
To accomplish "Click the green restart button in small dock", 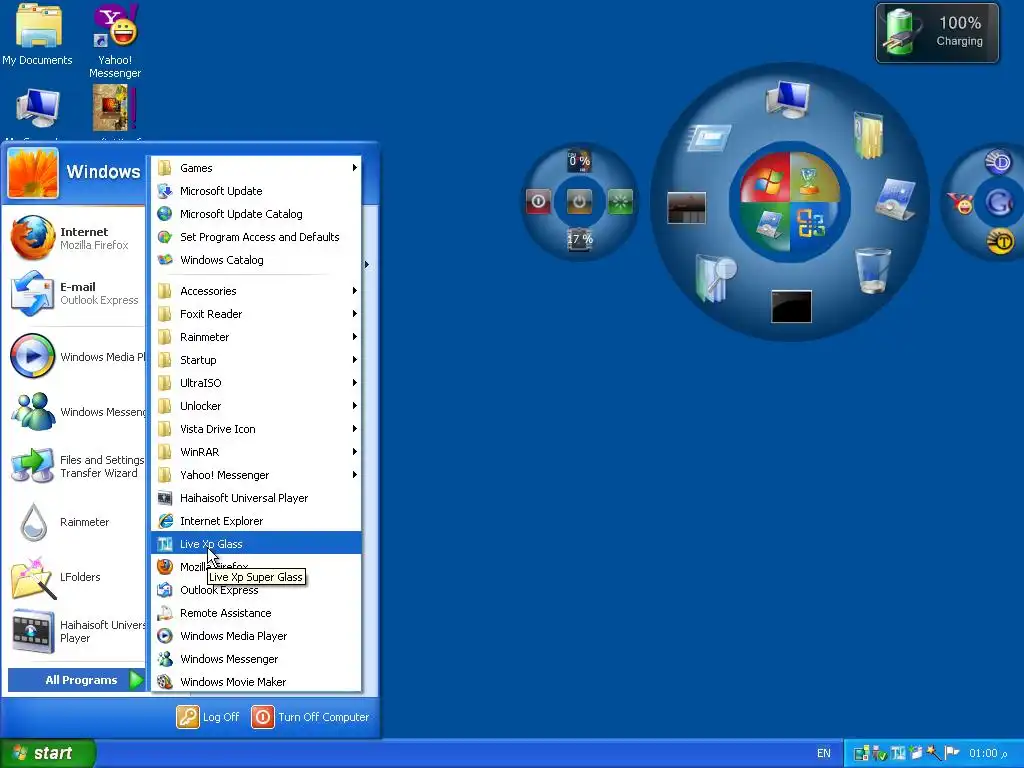I will click(620, 201).
